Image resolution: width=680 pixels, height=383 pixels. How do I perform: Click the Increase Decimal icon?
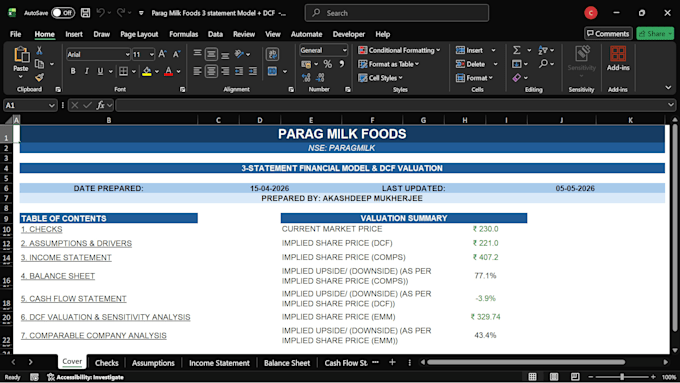point(306,78)
